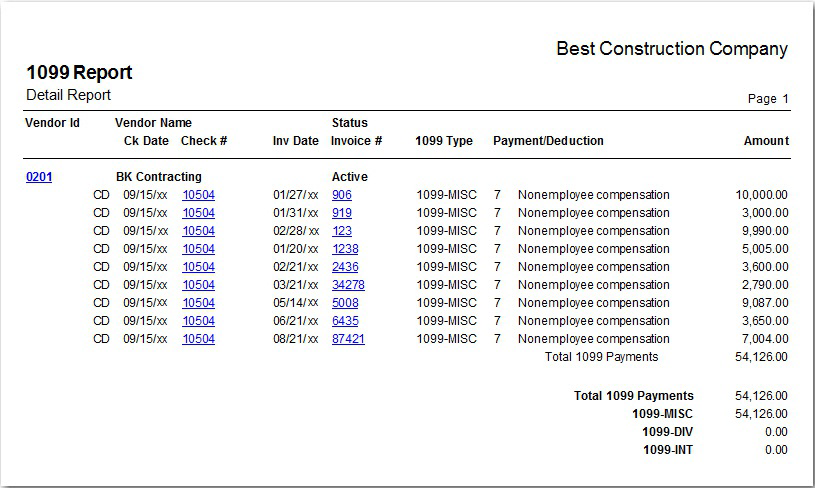Viewport: 815px width, 488px height.
Task: Click the bold Total 1099 Payments label
Action: pyautogui.click(x=634, y=396)
